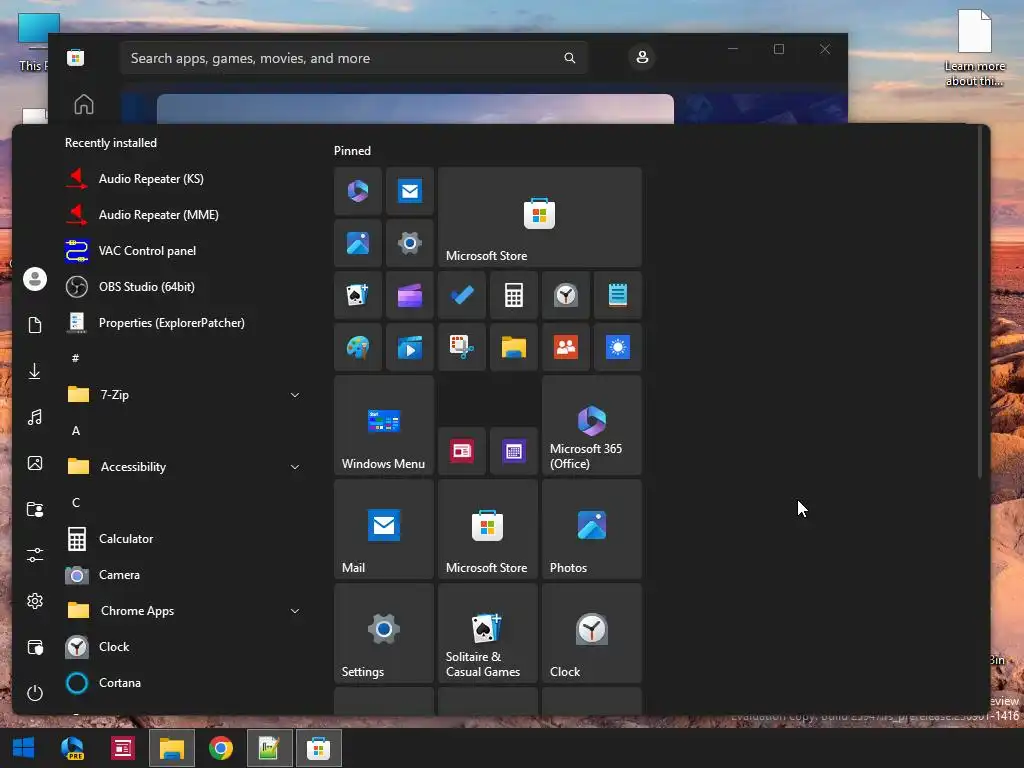Open the tile labeled Clock
This screenshot has width=1024, height=768.
(592, 633)
